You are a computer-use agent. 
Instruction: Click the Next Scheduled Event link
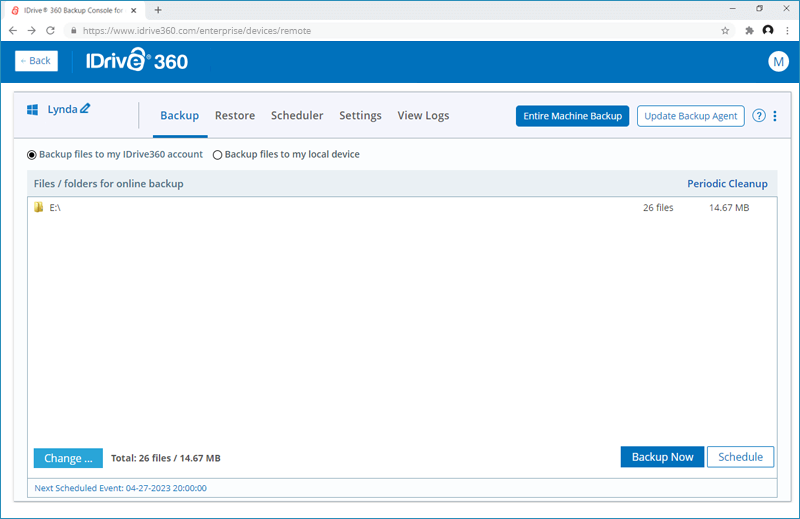click(x=120, y=488)
